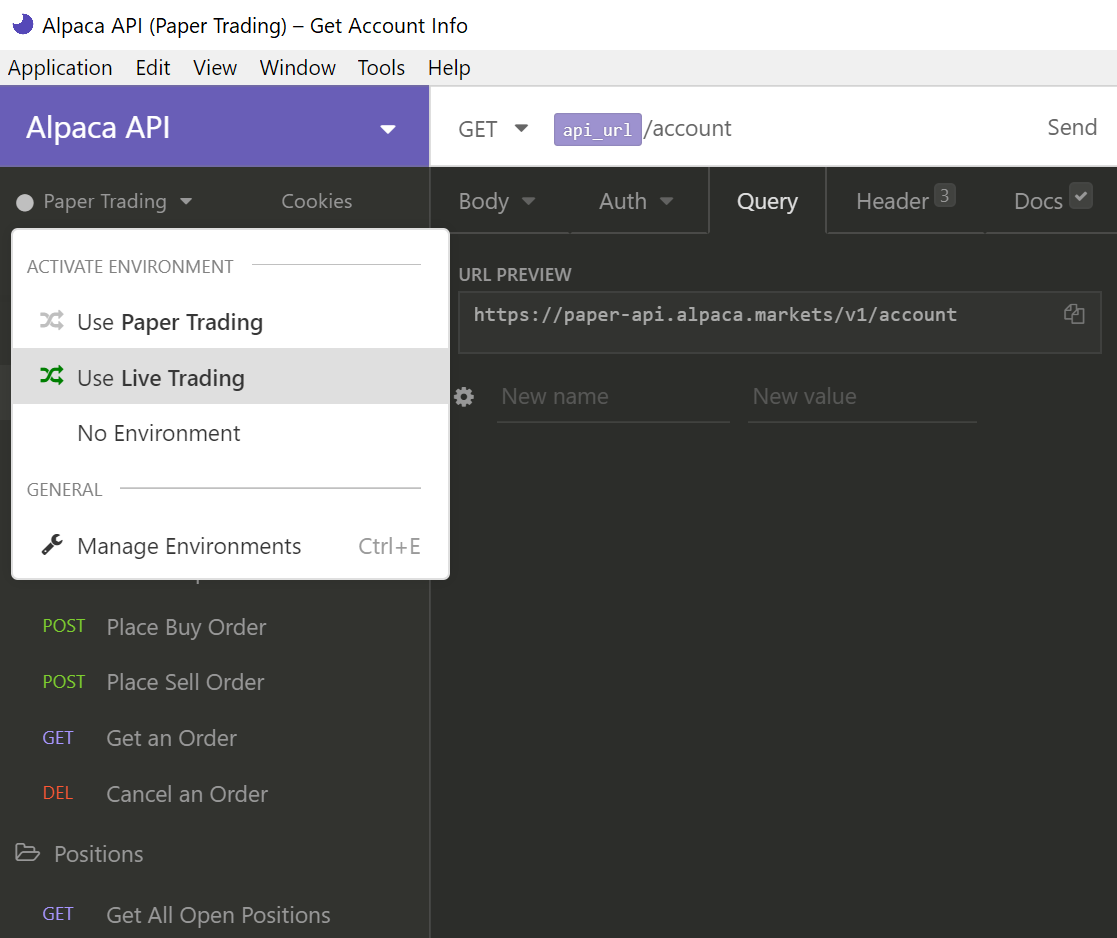Screen dimensions: 1117x938
Task: Open the Cookies manager
Action: pos(316,202)
